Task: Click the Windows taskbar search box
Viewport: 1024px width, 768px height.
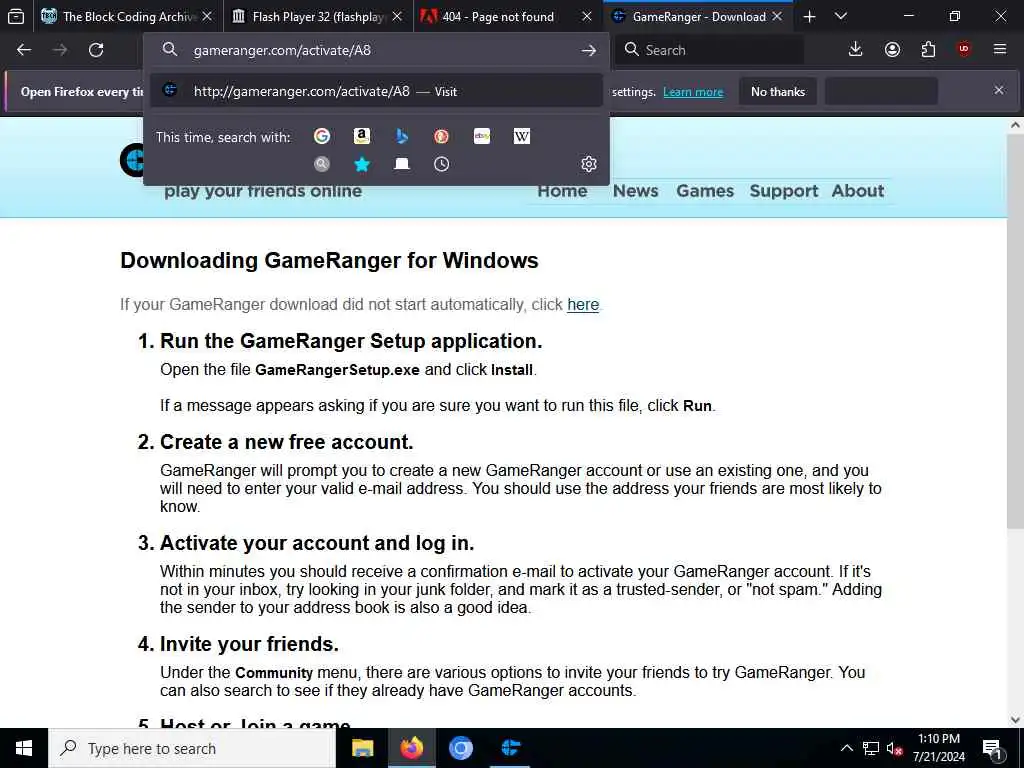Action: coord(192,748)
